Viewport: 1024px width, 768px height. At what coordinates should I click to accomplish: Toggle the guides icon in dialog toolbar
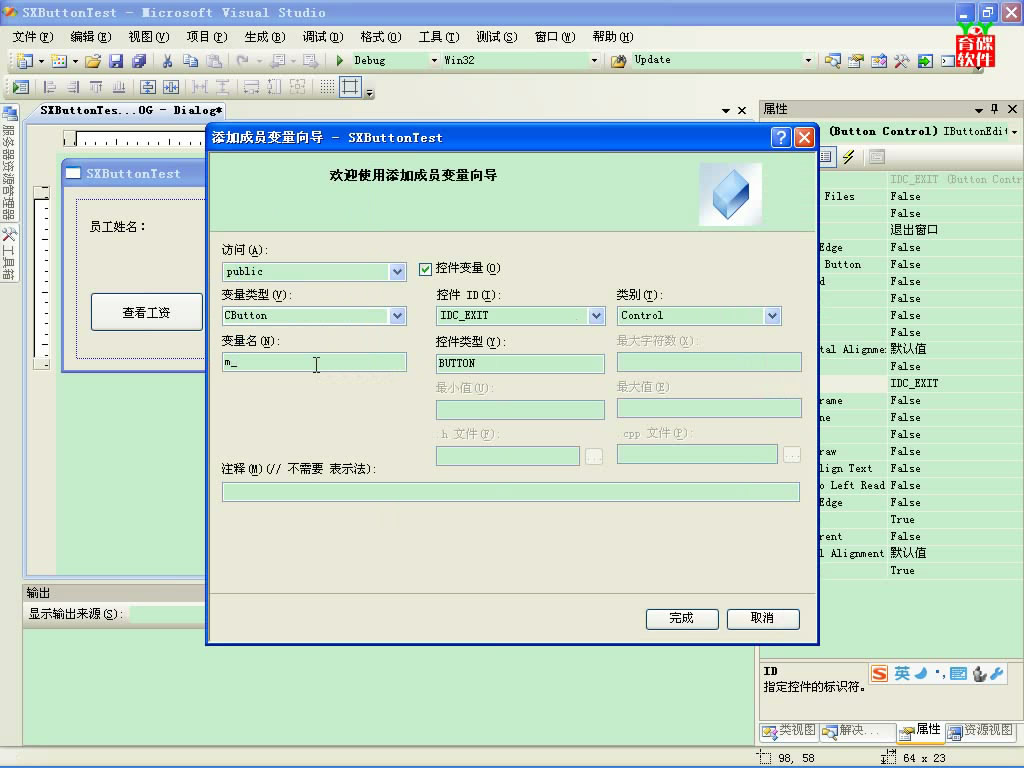pos(351,87)
